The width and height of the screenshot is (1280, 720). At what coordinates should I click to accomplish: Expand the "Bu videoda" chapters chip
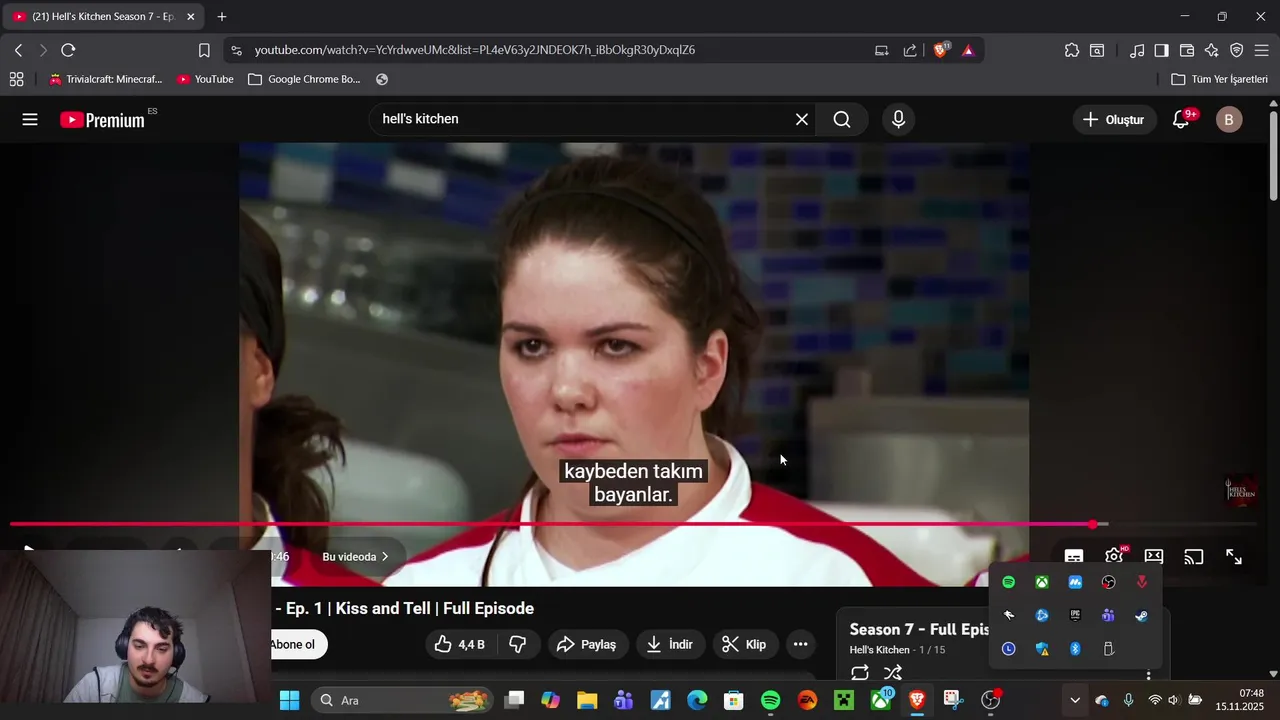[x=355, y=557]
